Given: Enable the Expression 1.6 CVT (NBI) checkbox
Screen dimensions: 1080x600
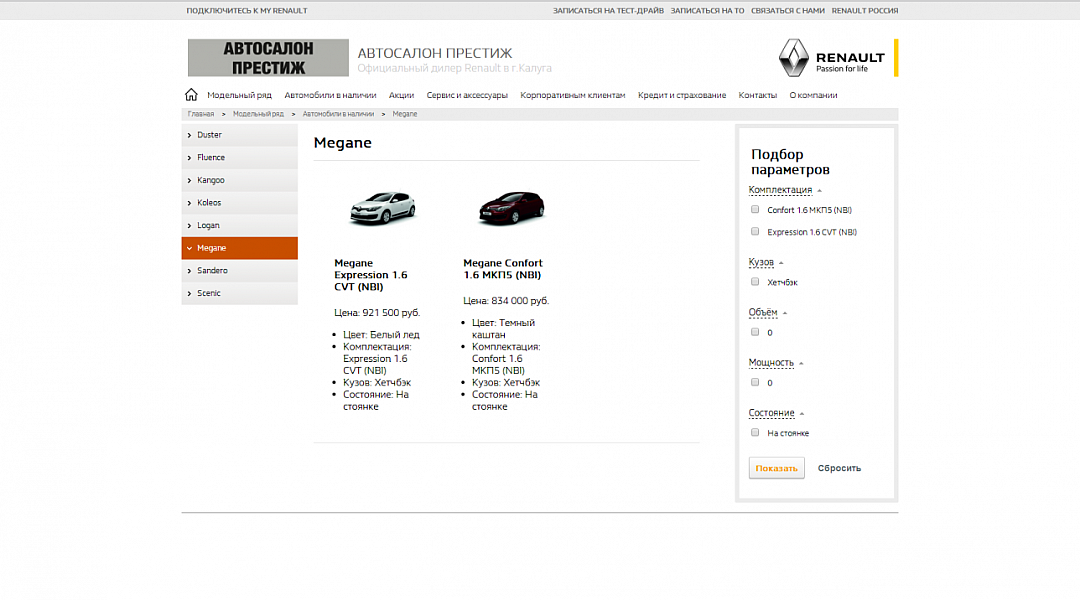Looking at the screenshot, I should pos(755,232).
